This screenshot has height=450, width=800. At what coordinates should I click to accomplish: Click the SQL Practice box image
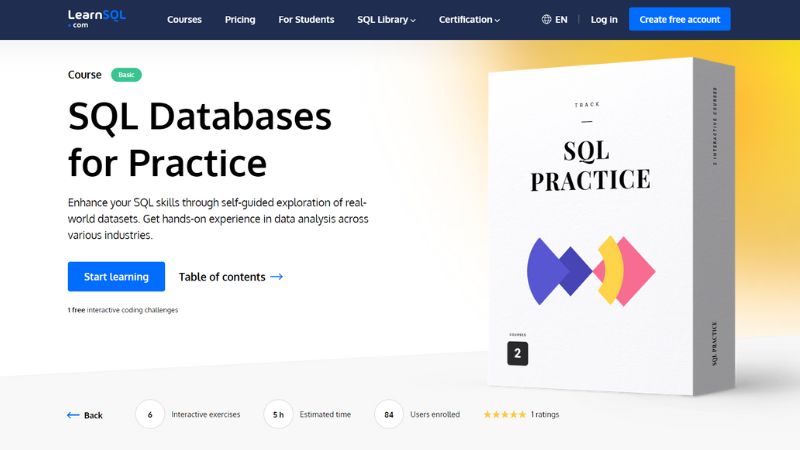click(x=611, y=226)
